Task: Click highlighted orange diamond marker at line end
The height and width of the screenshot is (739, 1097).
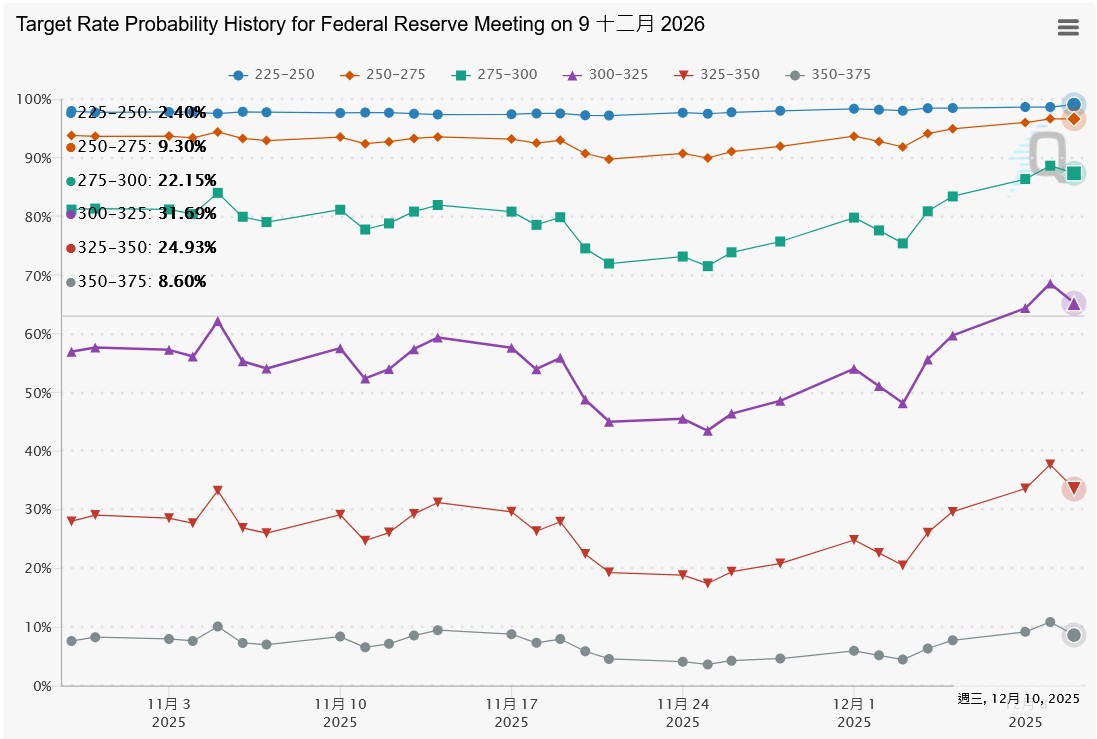Action: point(1073,119)
